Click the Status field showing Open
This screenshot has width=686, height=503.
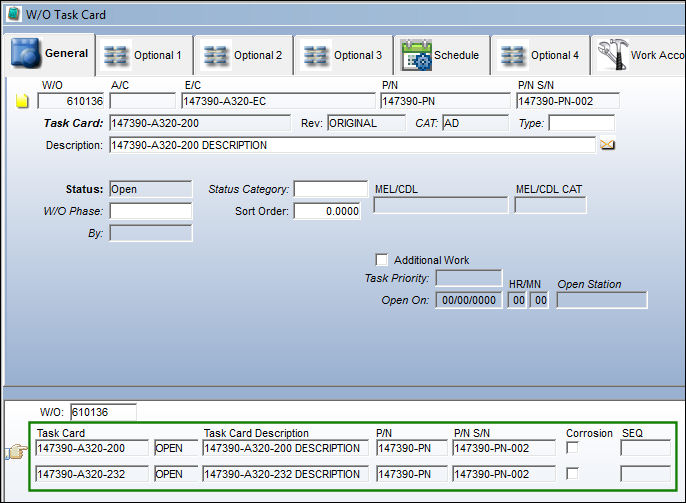[150, 189]
